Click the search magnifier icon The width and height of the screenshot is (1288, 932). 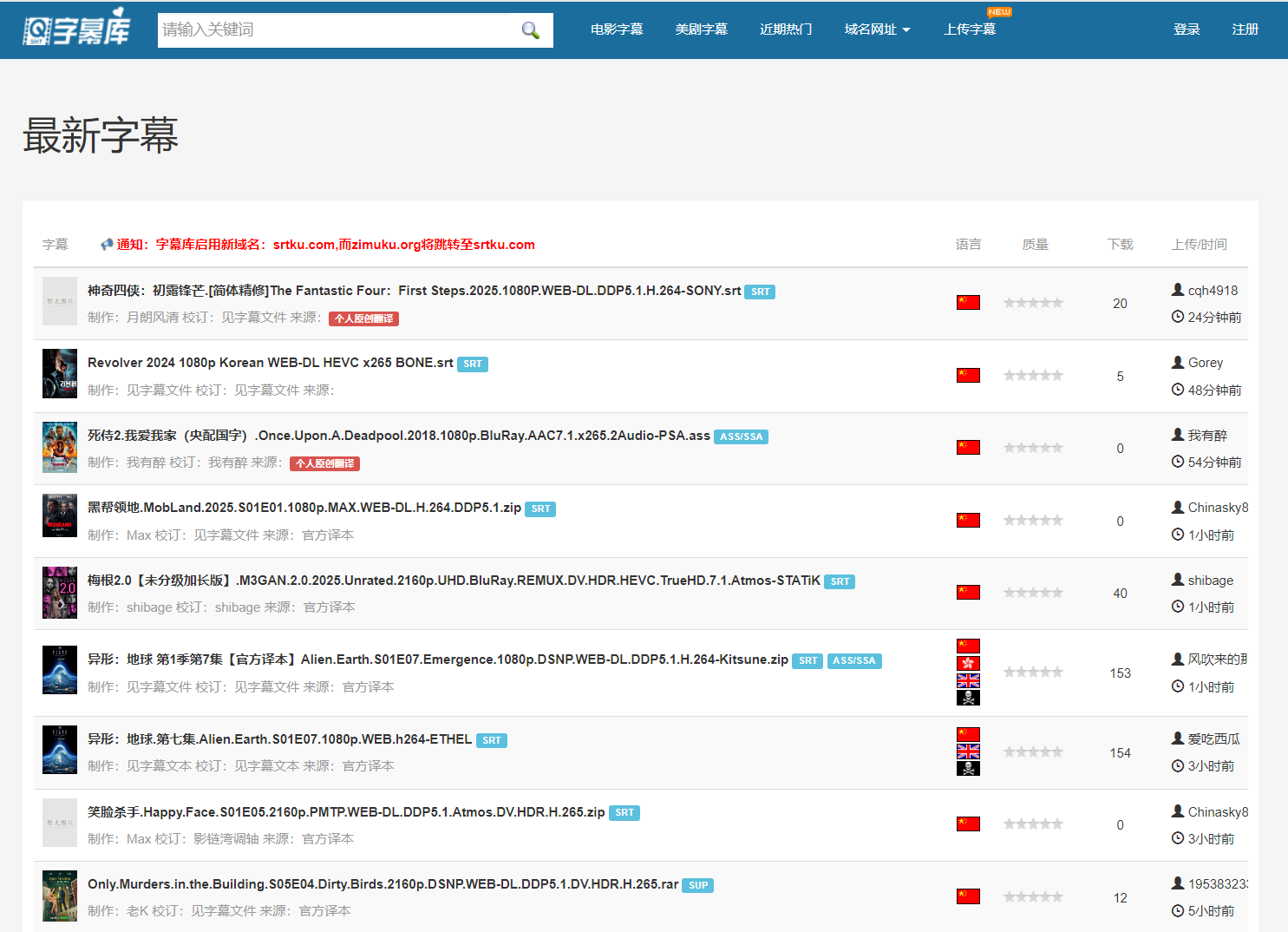click(x=530, y=30)
